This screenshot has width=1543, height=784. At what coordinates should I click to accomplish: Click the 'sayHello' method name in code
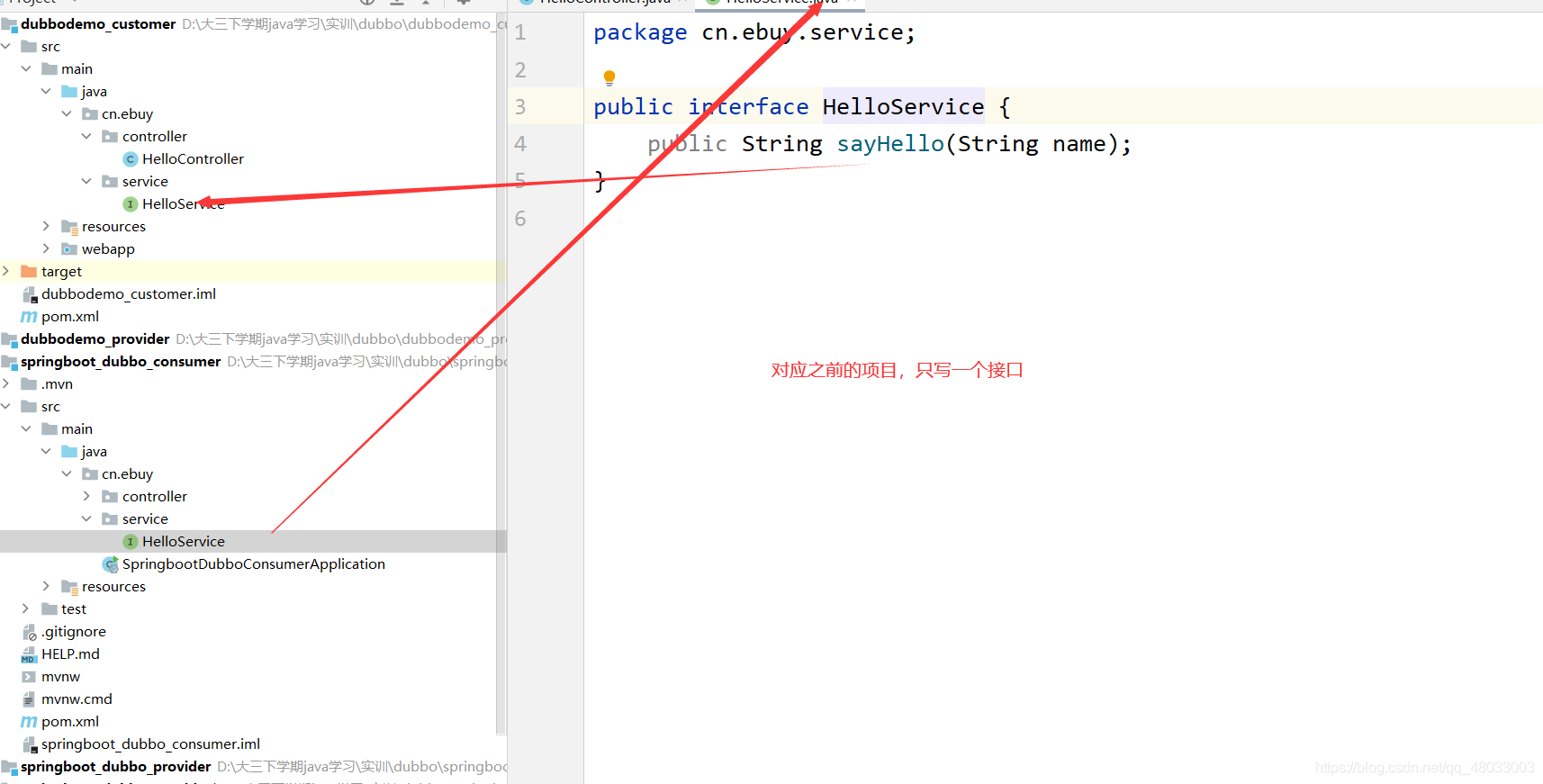[x=890, y=144]
